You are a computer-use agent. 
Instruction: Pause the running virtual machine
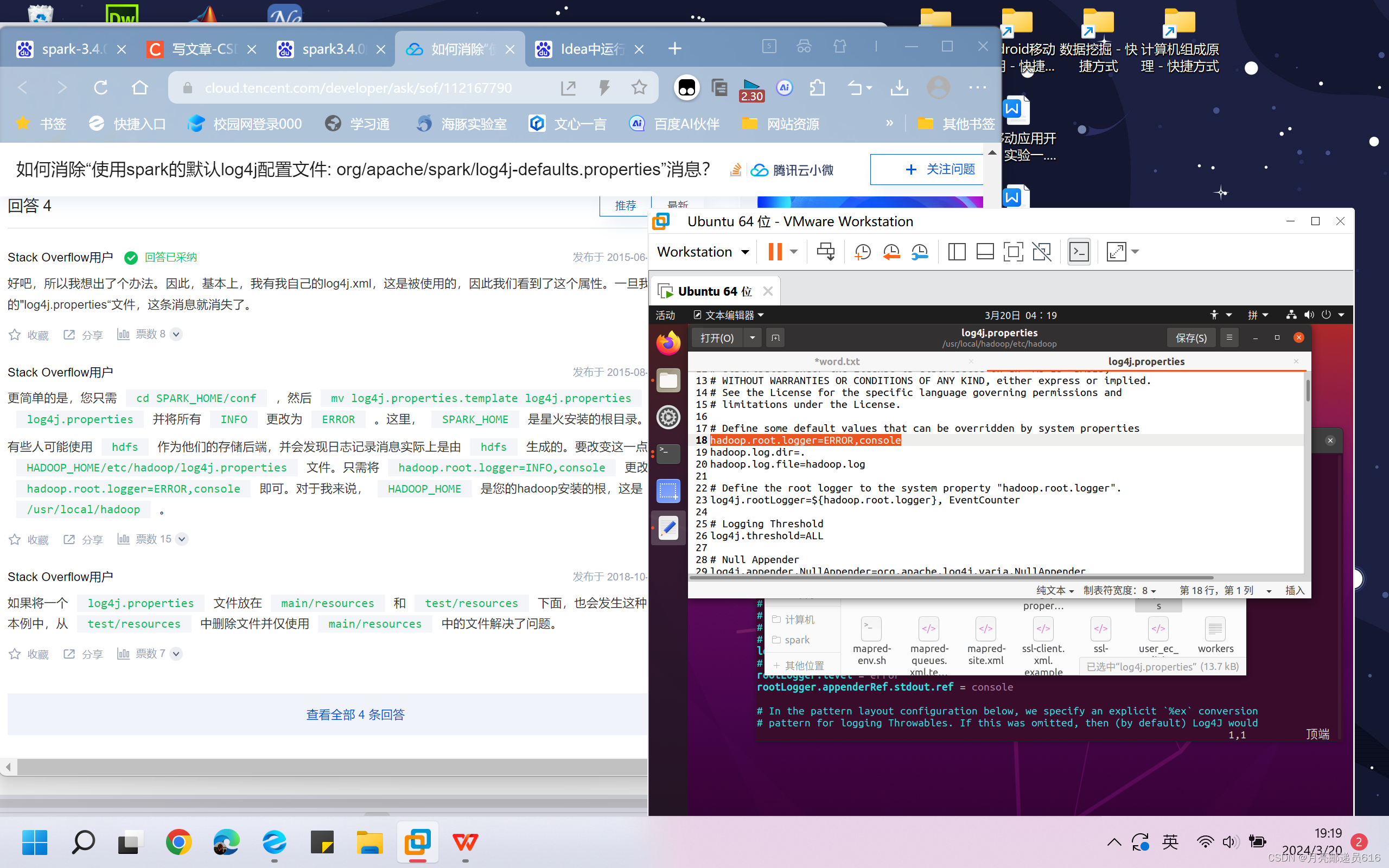(775, 251)
